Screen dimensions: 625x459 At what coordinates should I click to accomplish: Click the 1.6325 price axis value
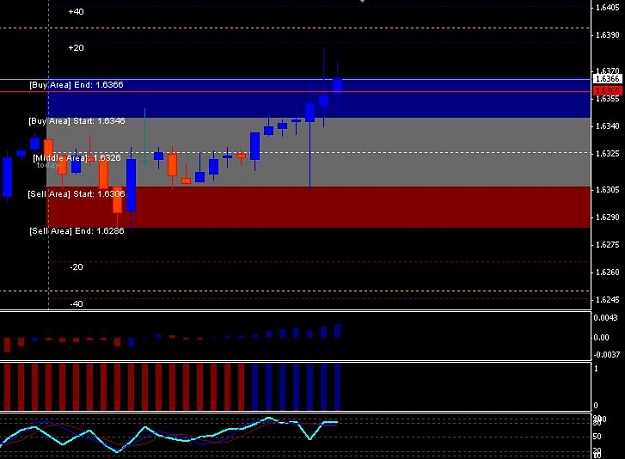pyautogui.click(x=607, y=154)
